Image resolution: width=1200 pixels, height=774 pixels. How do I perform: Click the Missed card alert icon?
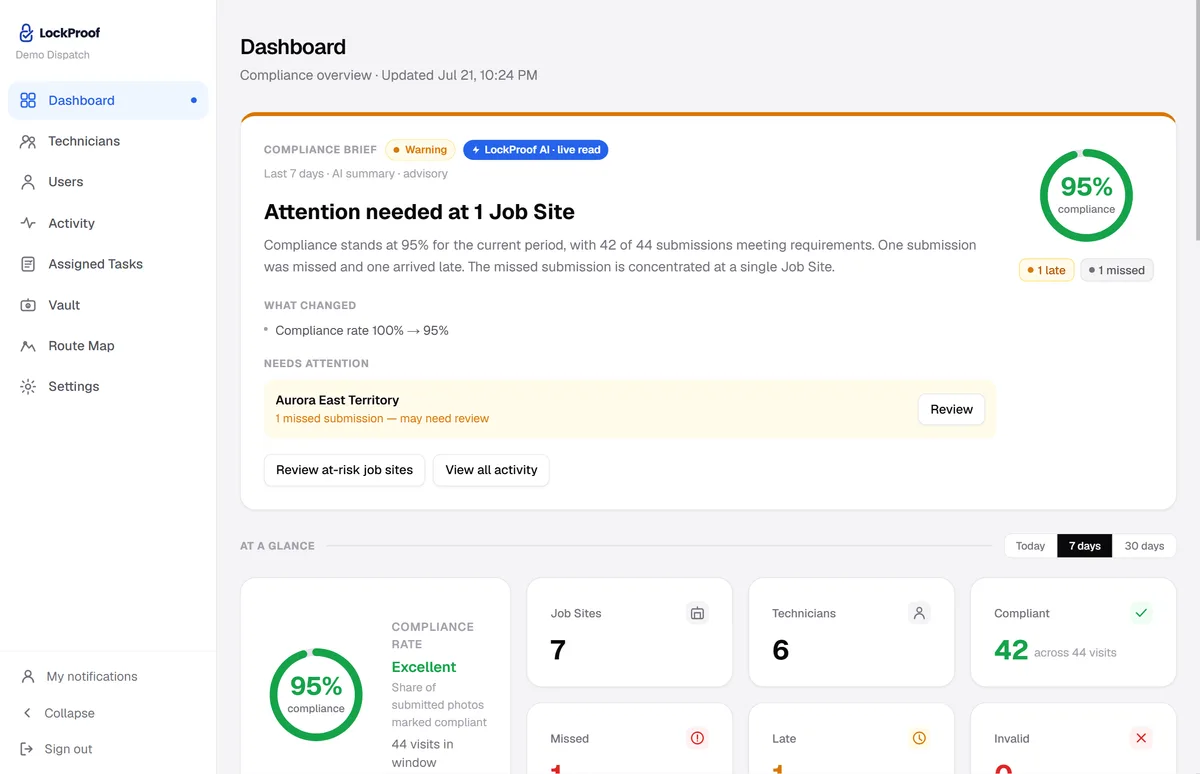[x=697, y=738]
